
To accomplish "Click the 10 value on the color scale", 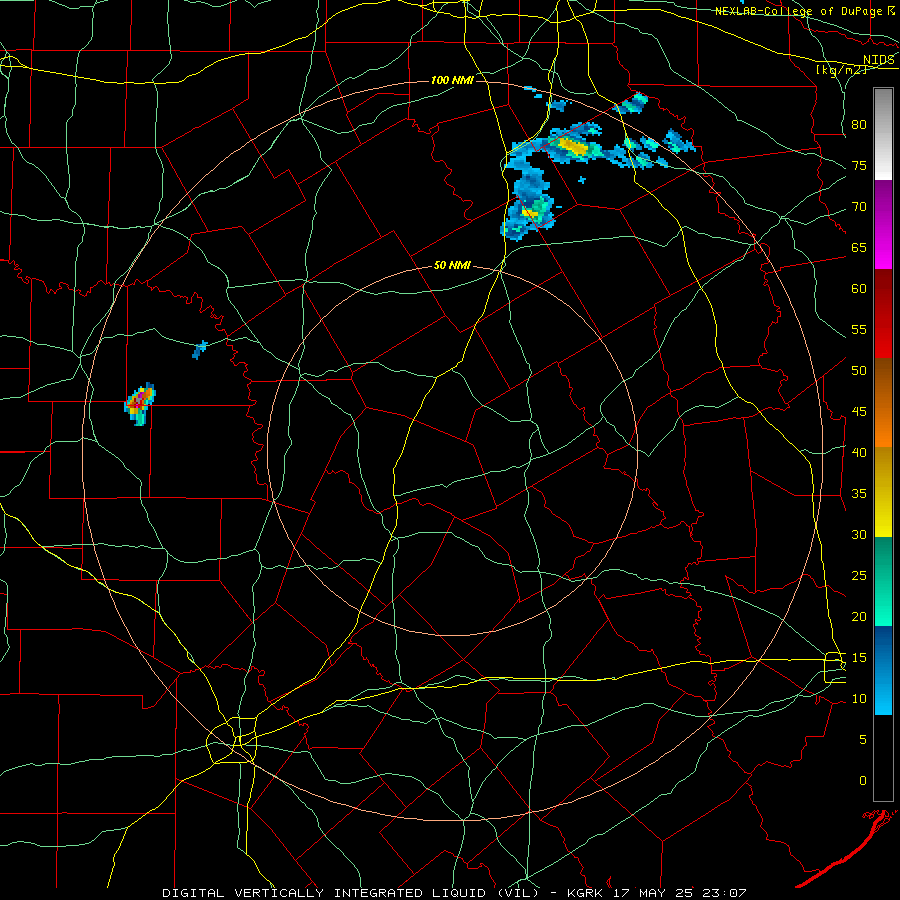I will (x=859, y=699).
